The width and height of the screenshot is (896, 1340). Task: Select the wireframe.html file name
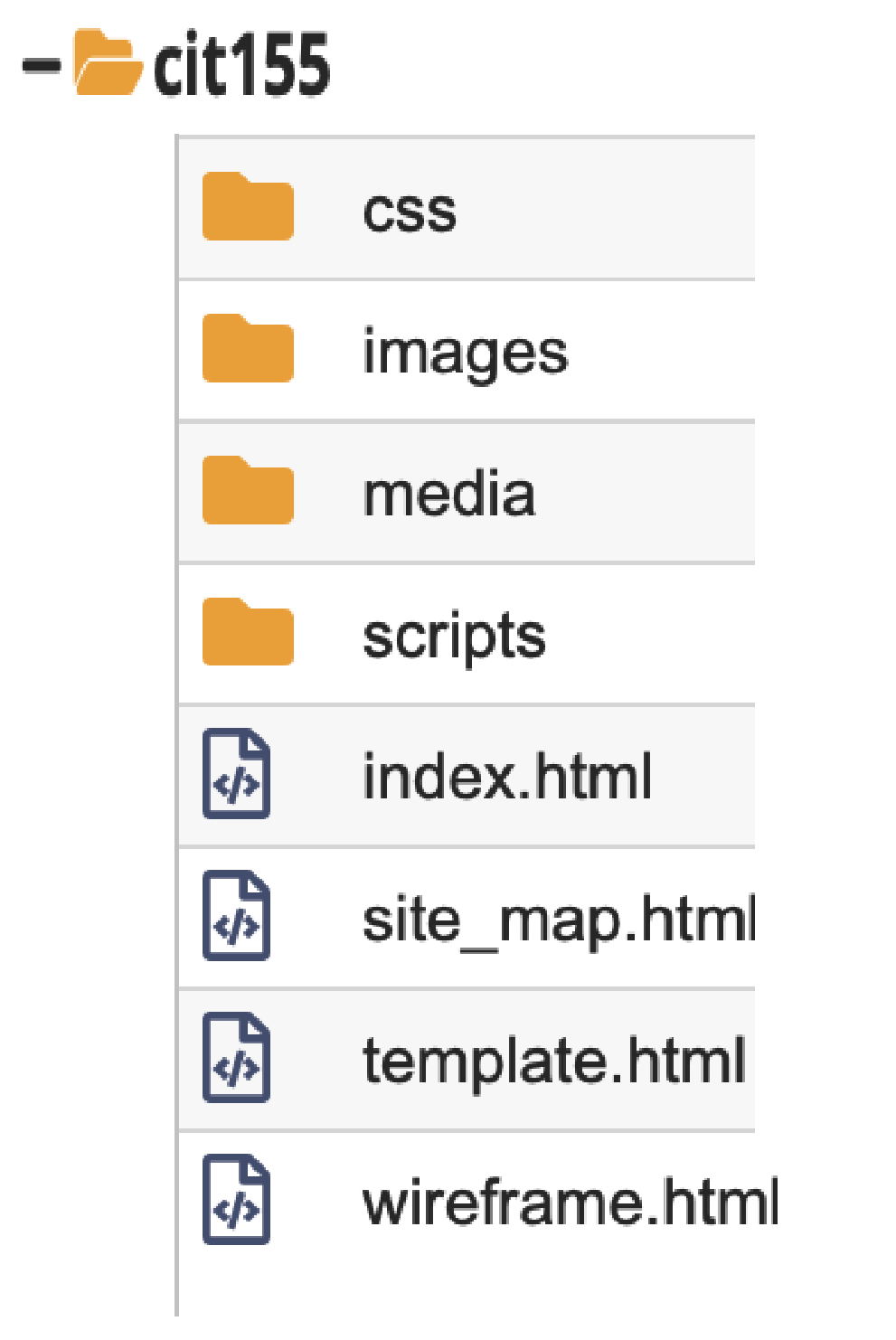tap(570, 1203)
